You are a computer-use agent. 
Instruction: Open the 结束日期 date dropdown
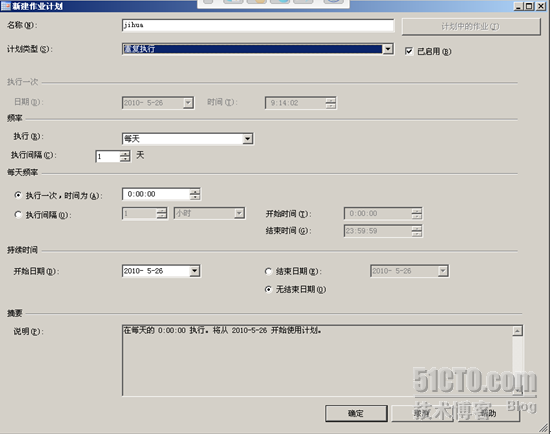(443, 271)
